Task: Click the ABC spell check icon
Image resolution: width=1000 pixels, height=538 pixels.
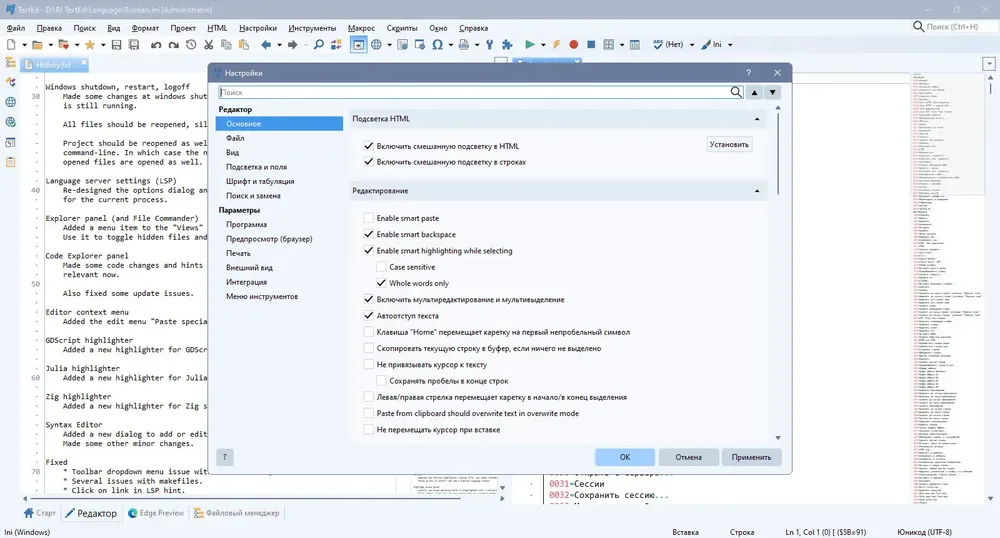Action: point(658,45)
